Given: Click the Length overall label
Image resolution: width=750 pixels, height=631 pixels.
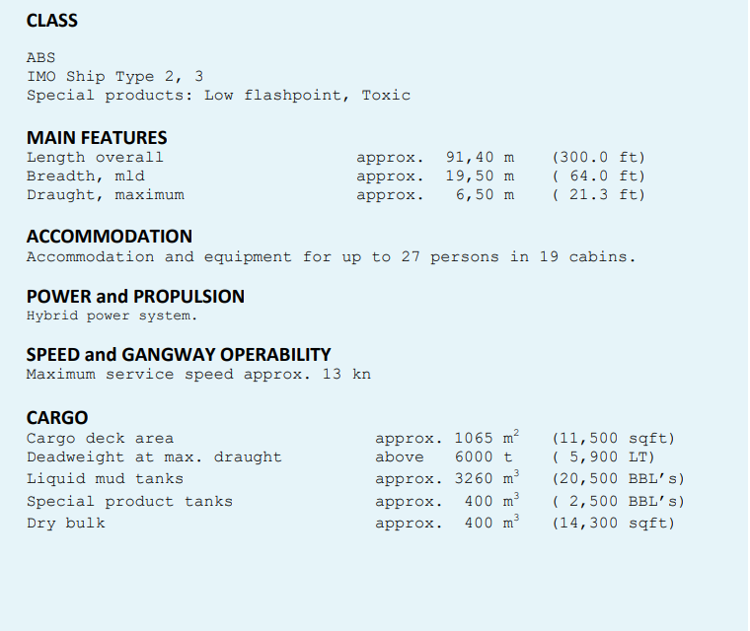Looking at the screenshot, I should (x=95, y=157).
